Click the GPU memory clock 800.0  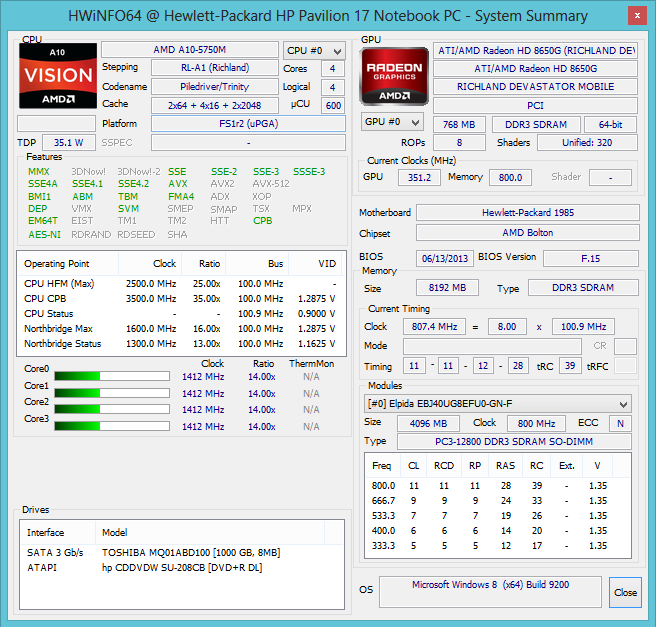[x=510, y=177]
